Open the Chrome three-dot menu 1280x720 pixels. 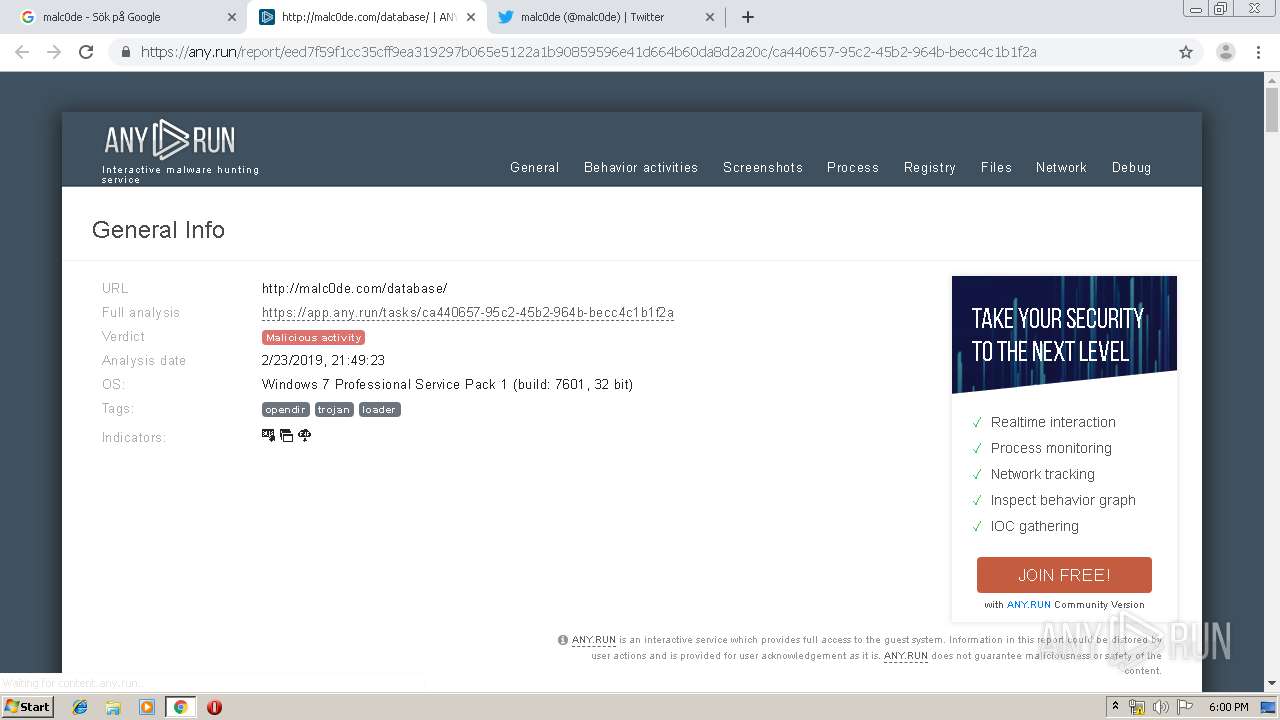point(1258,52)
